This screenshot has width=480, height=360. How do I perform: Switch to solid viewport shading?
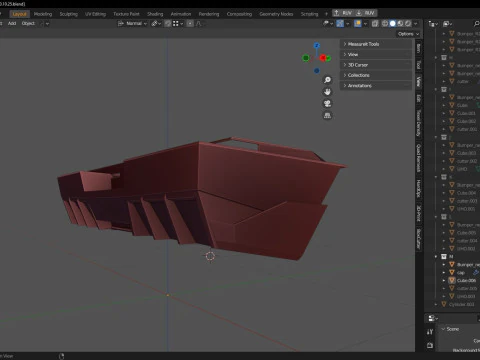coord(393,24)
